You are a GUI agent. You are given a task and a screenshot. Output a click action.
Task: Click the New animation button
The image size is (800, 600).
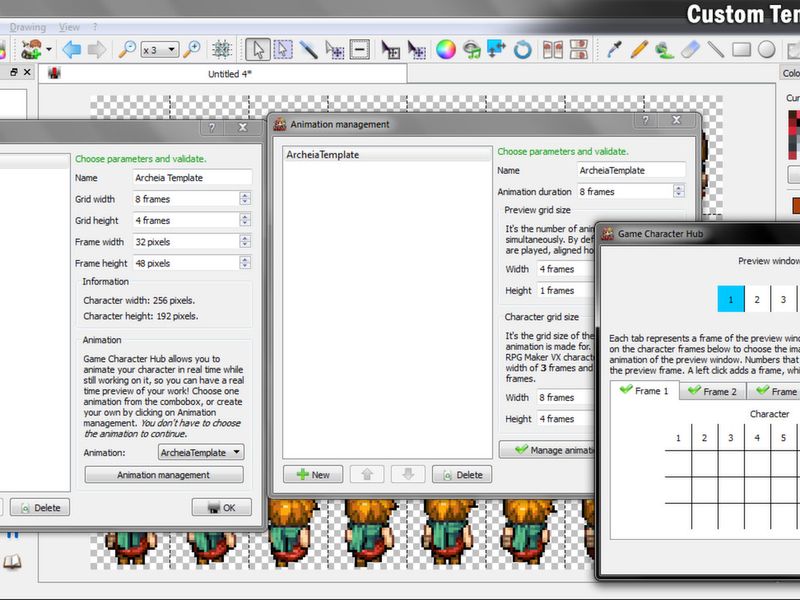point(313,474)
